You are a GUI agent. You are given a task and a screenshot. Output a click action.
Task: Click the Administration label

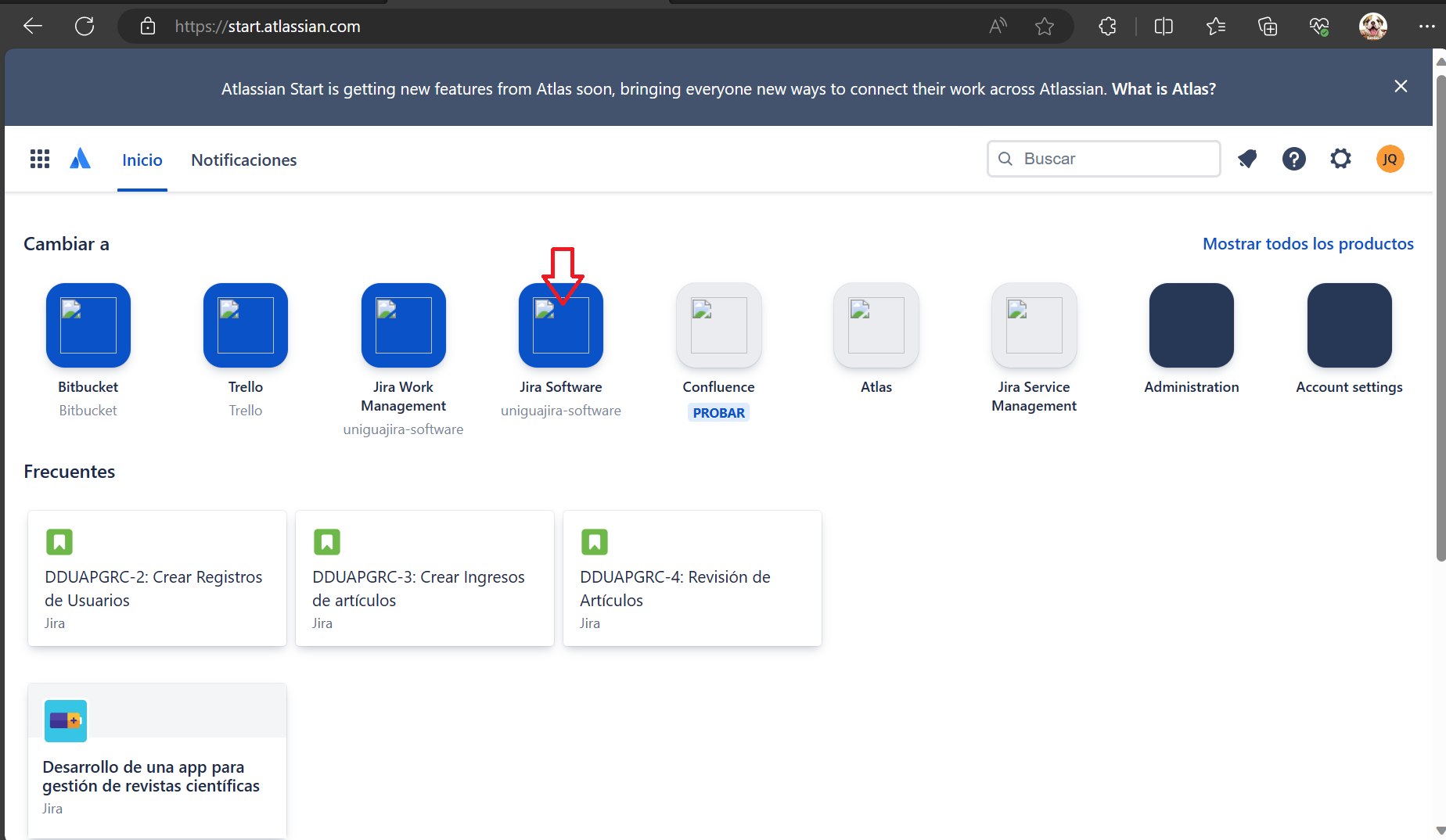click(x=1192, y=387)
